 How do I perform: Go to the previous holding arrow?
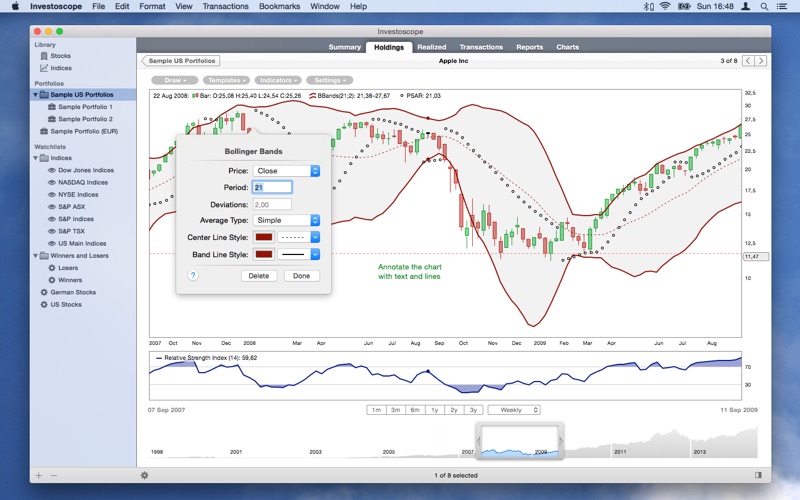748,61
